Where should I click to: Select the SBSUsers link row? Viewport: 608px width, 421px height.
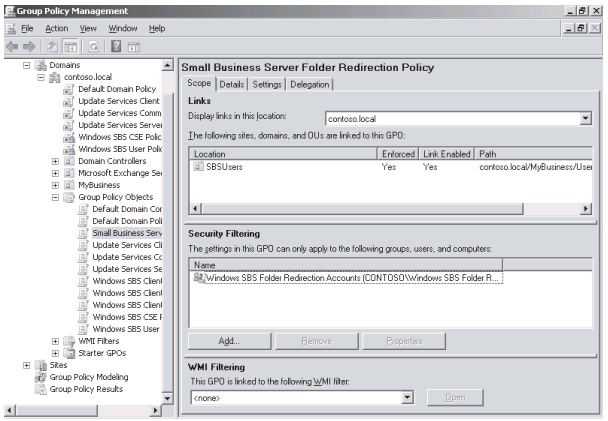coord(390,167)
